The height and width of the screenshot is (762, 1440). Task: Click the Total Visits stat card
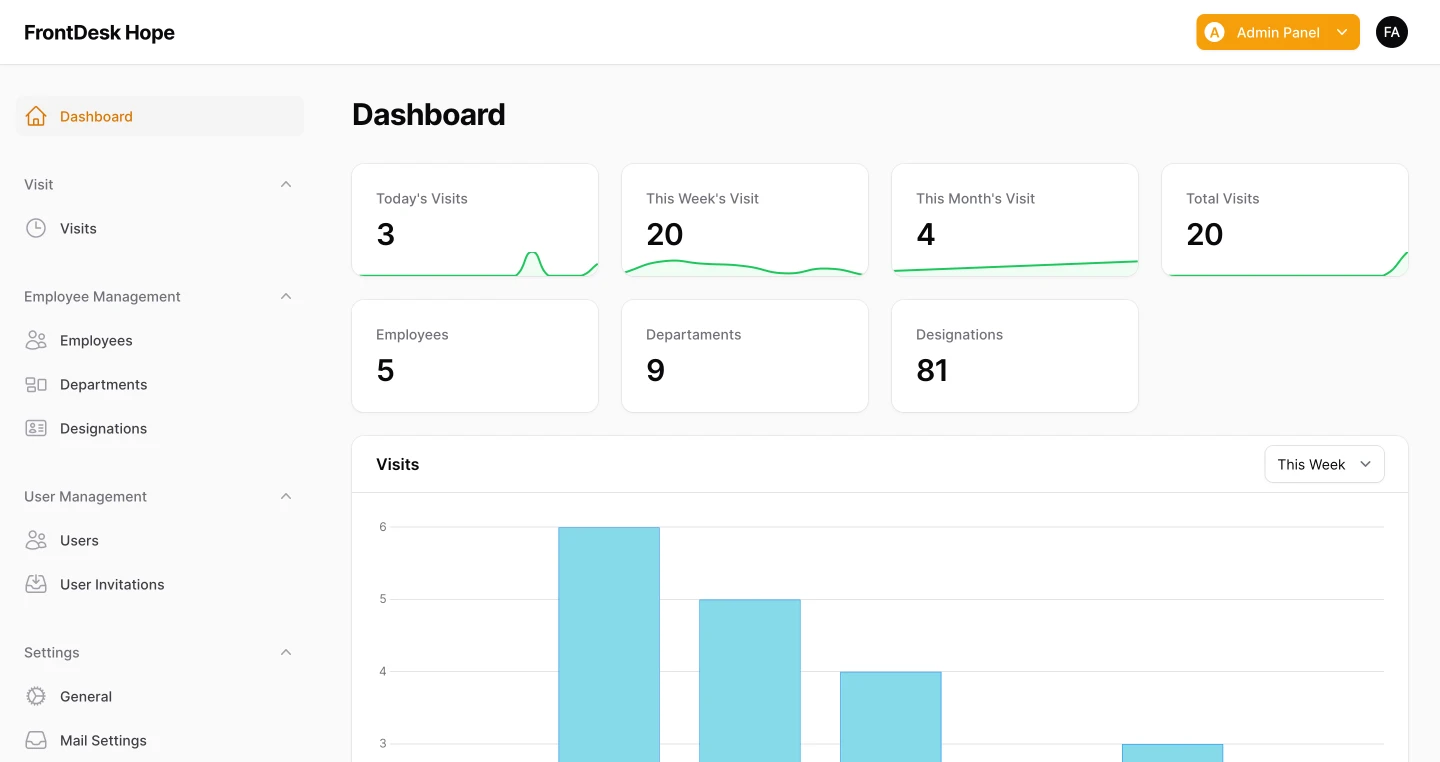(1285, 220)
